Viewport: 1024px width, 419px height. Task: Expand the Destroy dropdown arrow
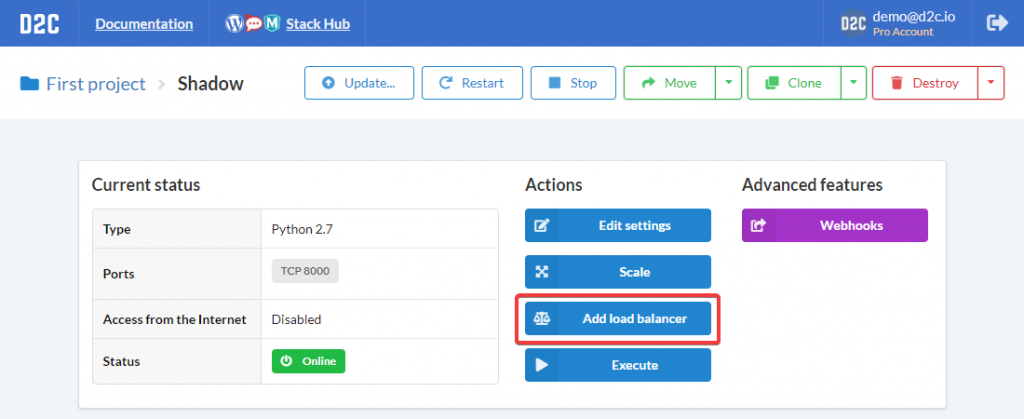coord(991,83)
